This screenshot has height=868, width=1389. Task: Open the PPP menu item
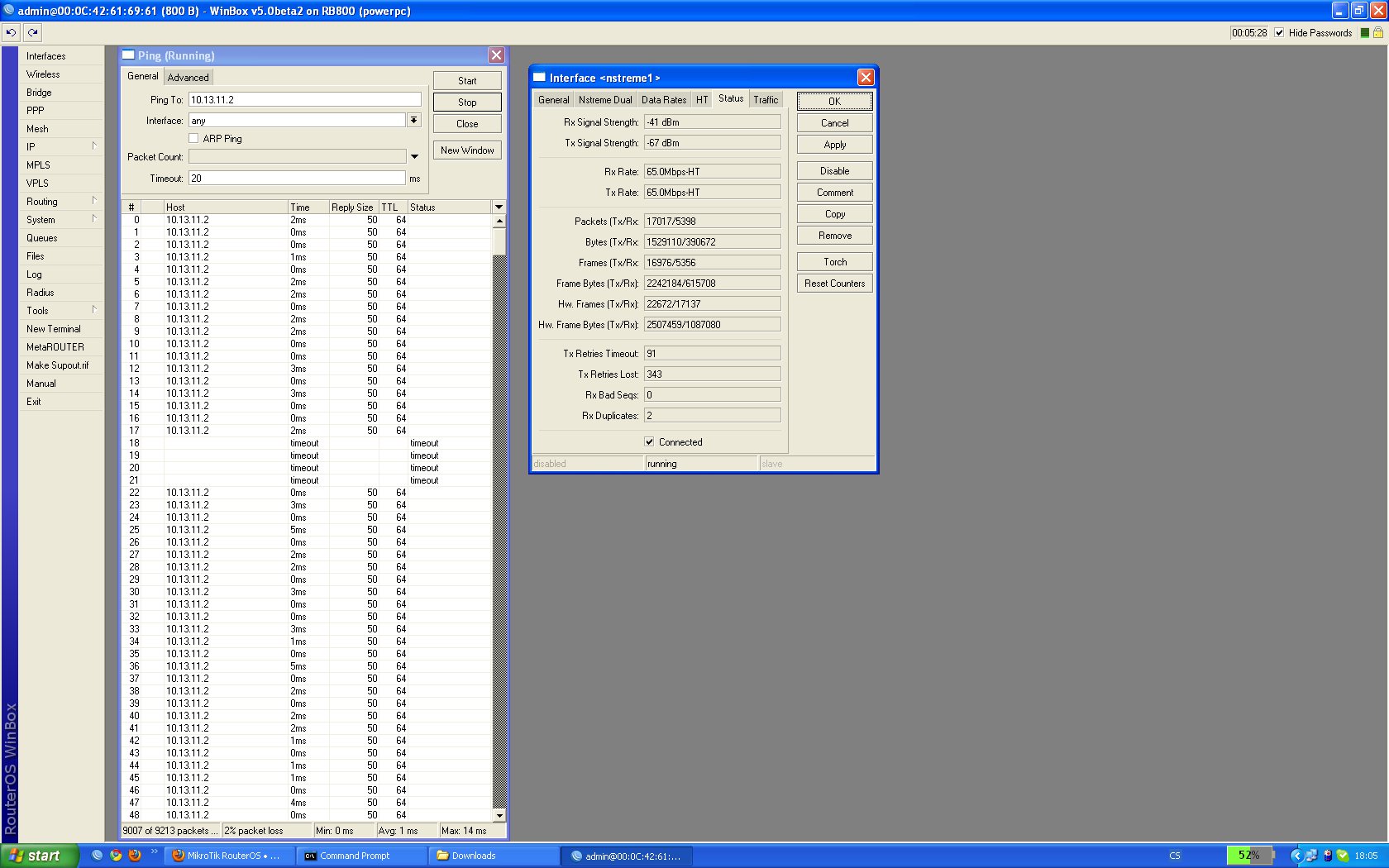point(61,111)
